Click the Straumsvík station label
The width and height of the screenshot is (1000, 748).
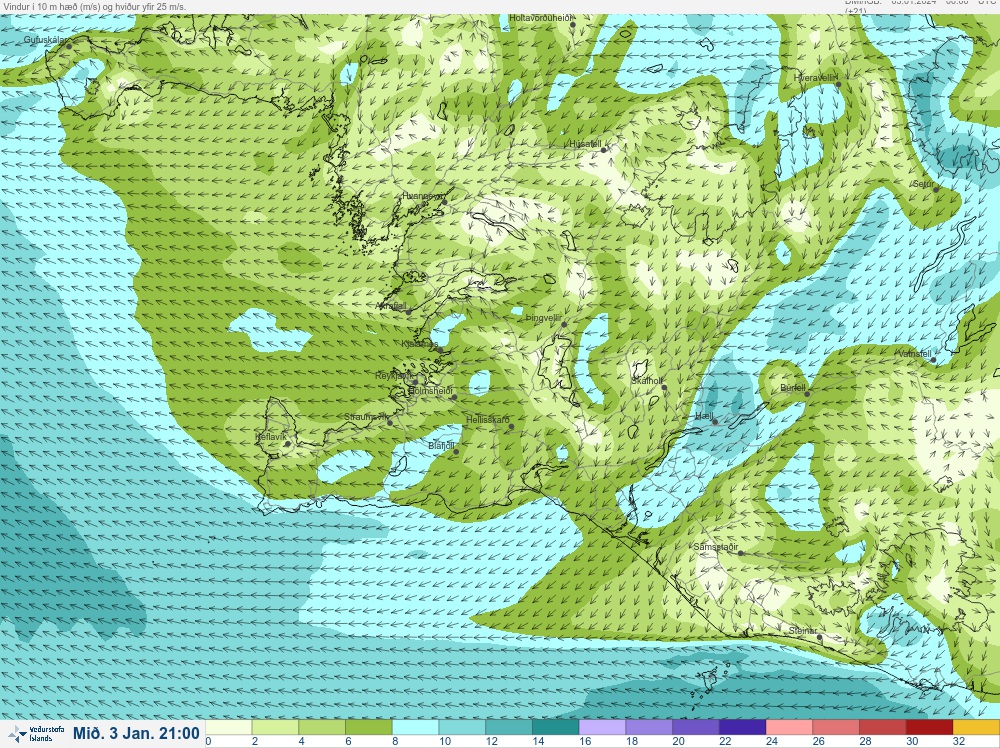[366, 417]
